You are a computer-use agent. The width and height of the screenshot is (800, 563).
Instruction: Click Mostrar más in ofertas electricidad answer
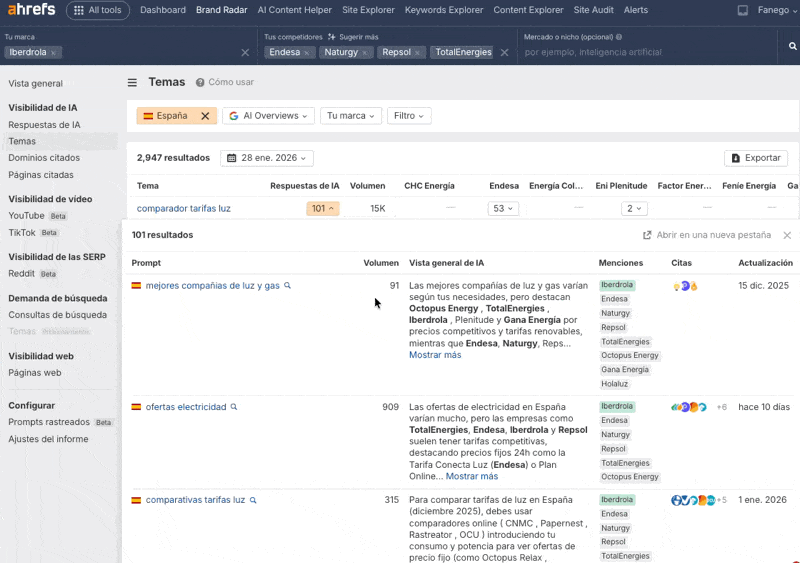click(471, 476)
